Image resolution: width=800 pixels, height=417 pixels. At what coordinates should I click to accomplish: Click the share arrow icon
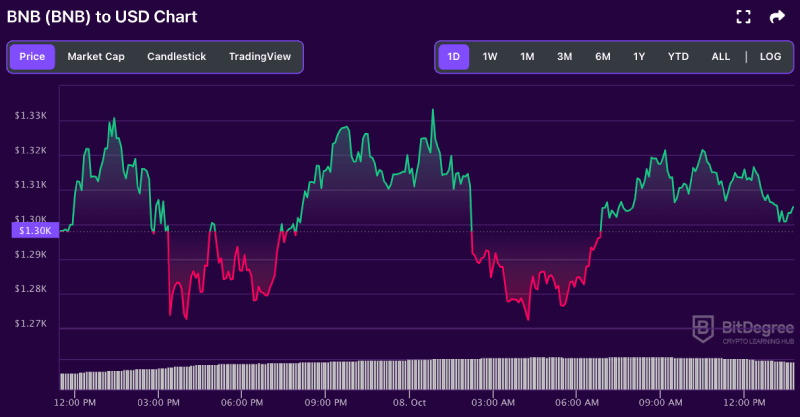776,16
